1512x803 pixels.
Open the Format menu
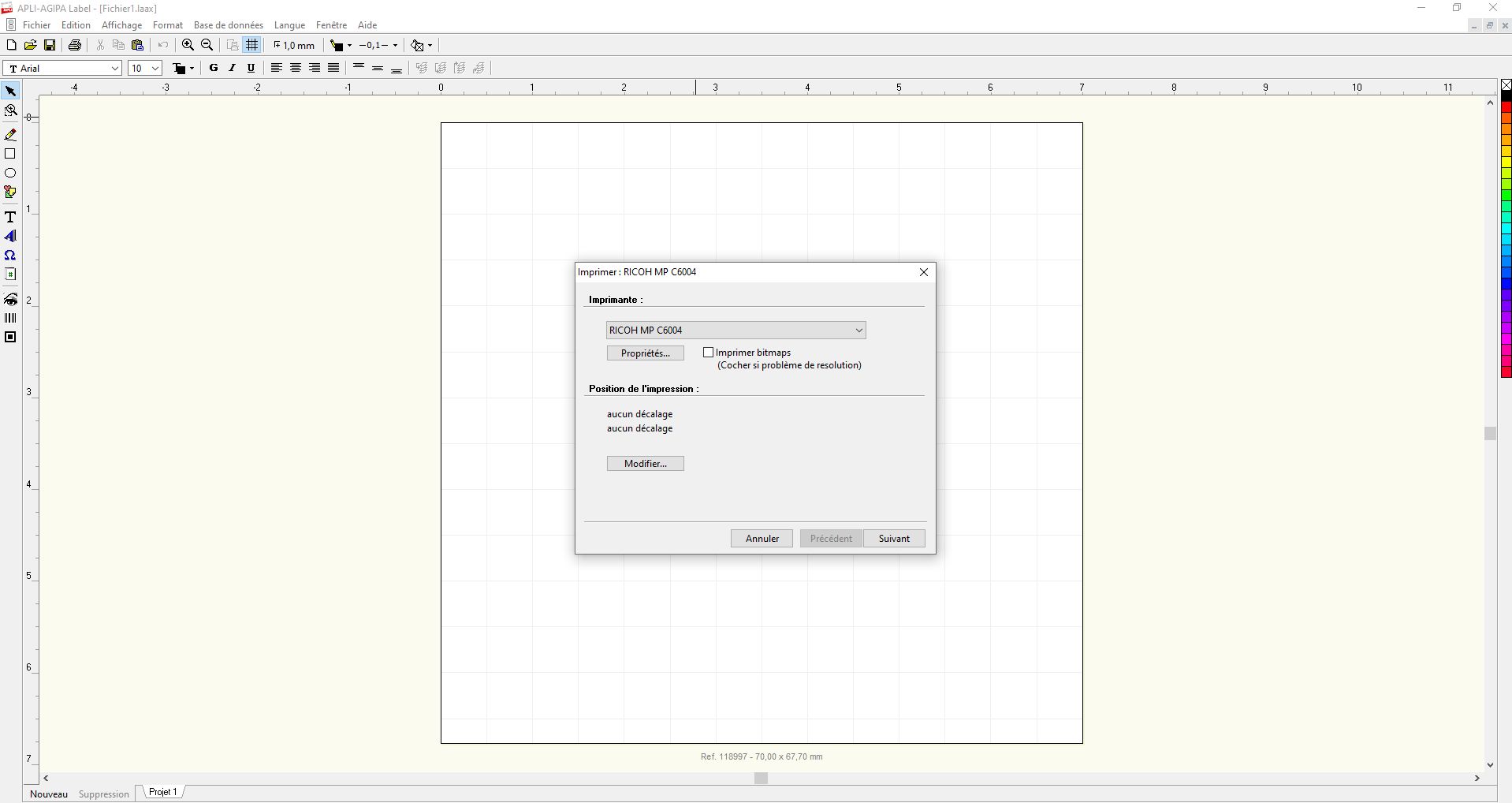[x=167, y=25]
